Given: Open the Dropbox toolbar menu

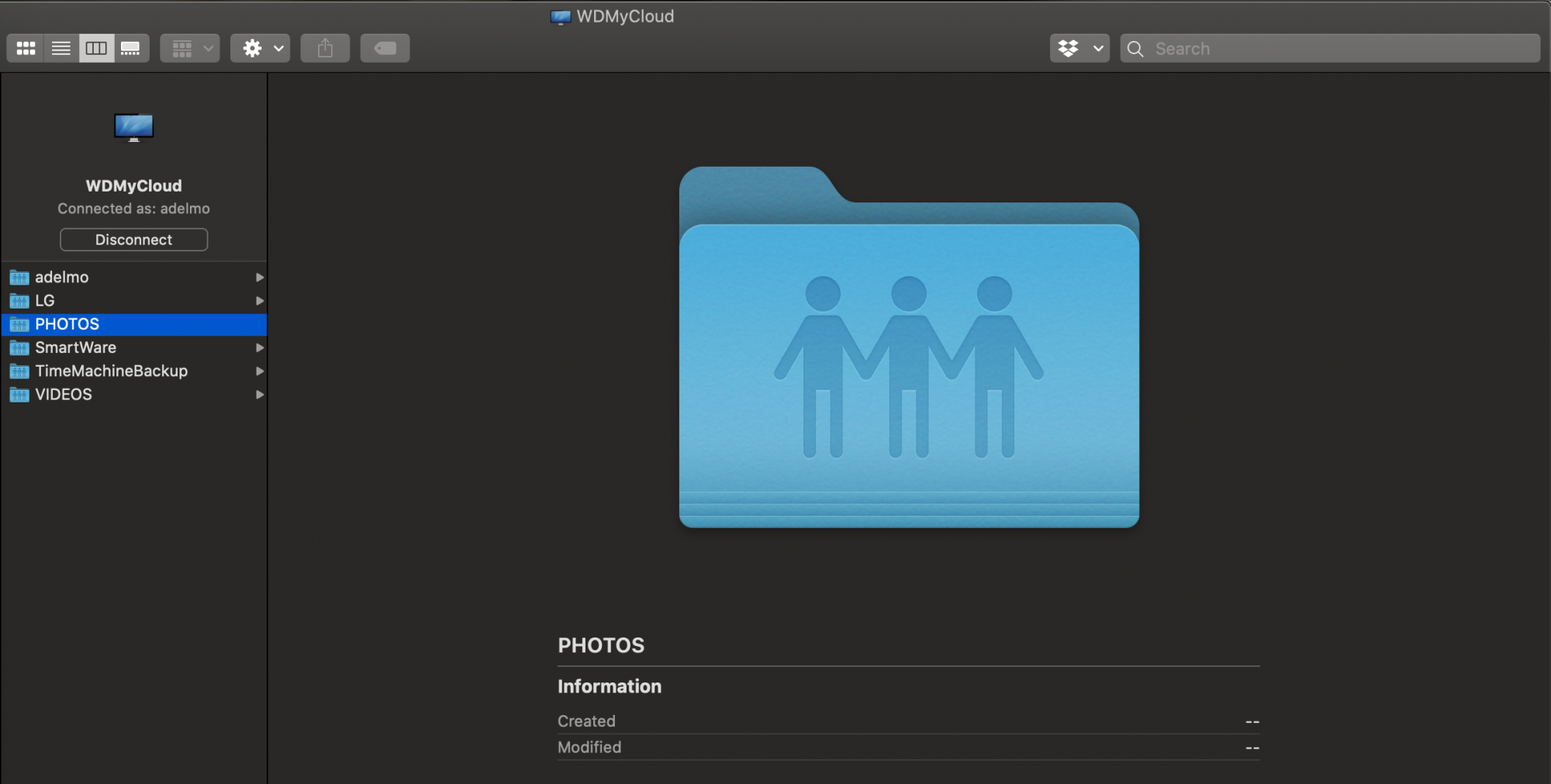Looking at the screenshot, I should pos(1079,48).
